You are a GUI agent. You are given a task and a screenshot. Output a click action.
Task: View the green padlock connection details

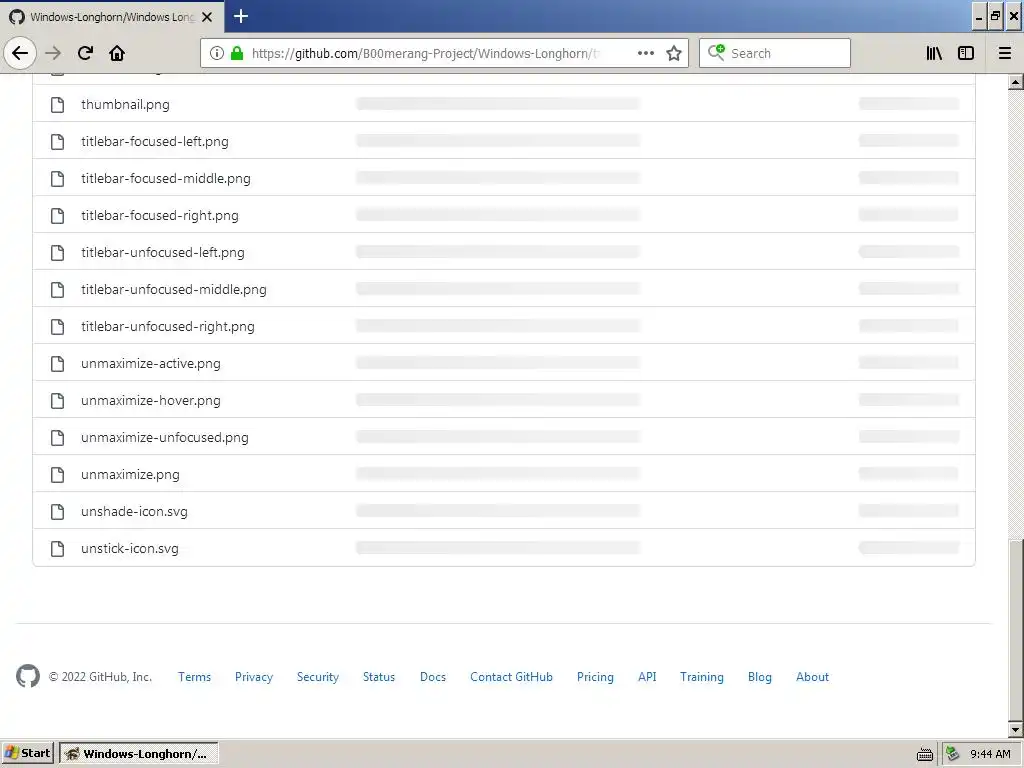[x=237, y=53]
